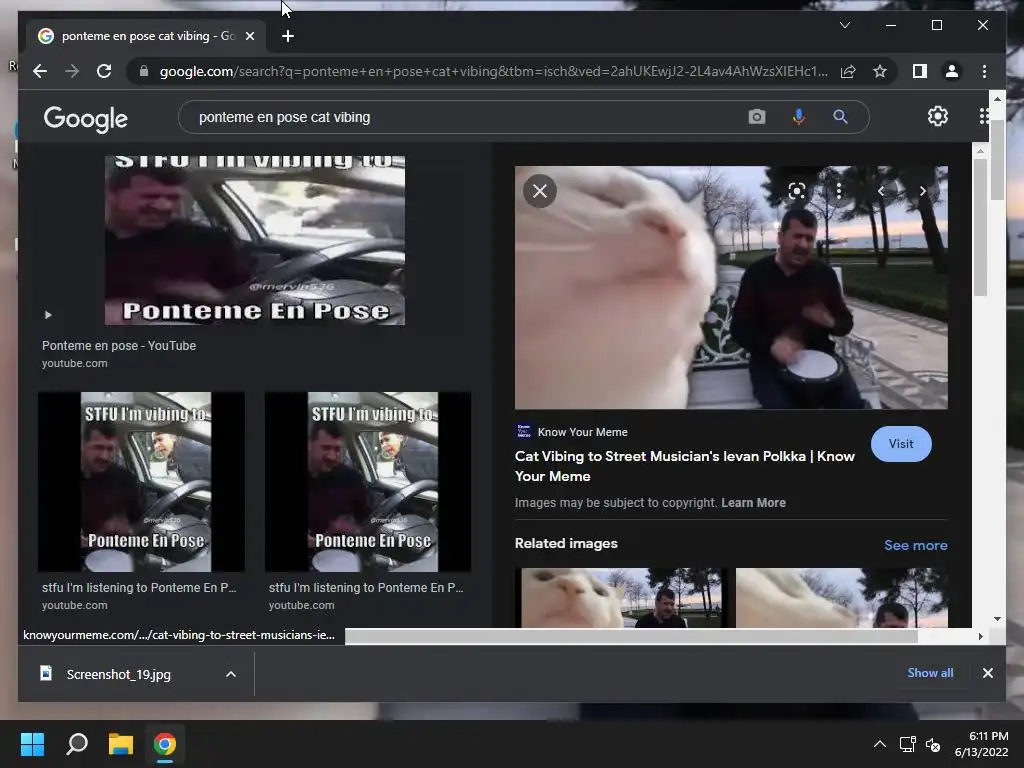Expand Screenshot_19.jpg download options chevron
This screenshot has height=768, width=1024.
pyautogui.click(x=231, y=674)
